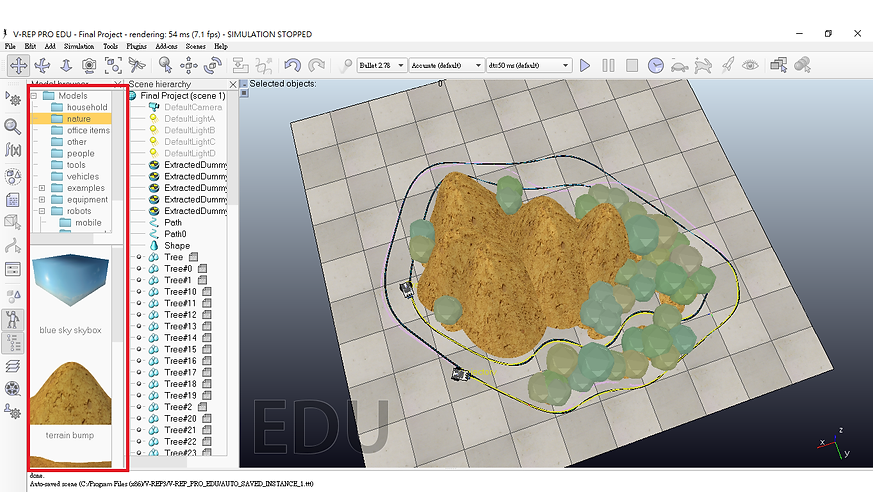Open the collections dialog icon

13,176
